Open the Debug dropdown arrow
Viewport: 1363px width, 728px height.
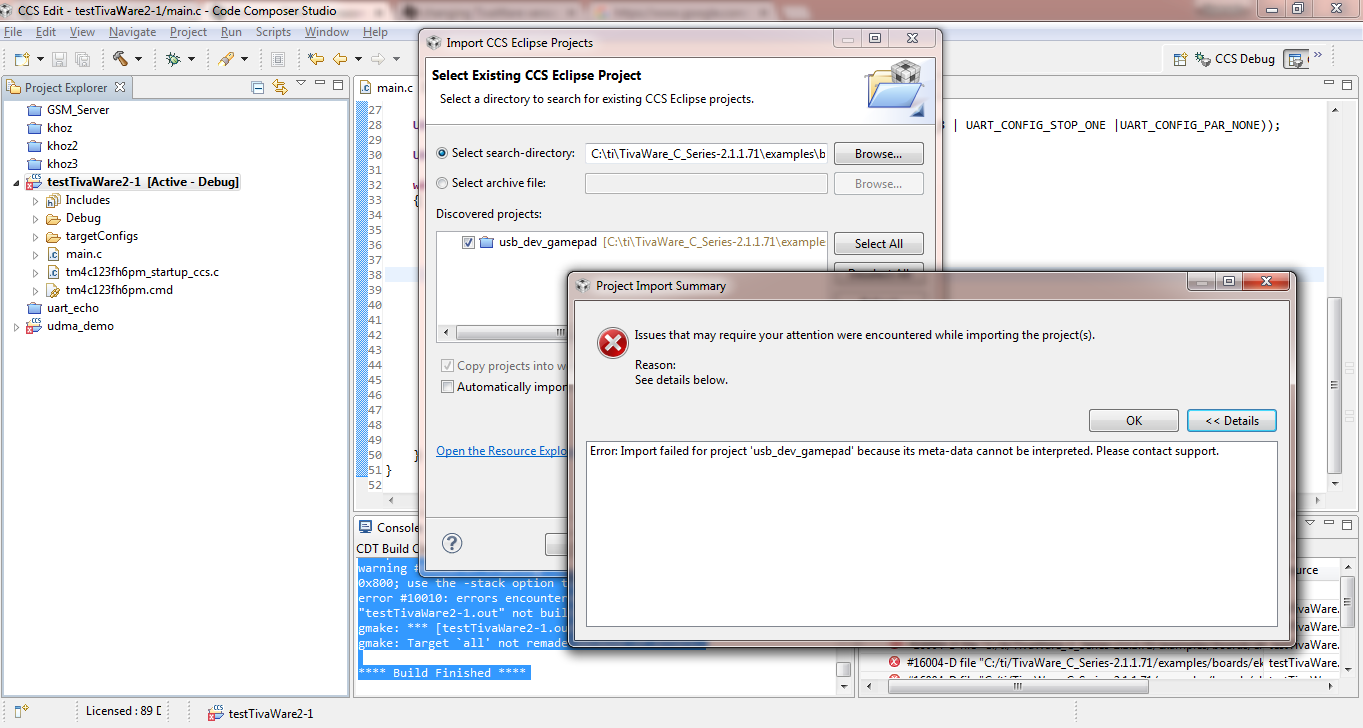(x=190, y=60)
